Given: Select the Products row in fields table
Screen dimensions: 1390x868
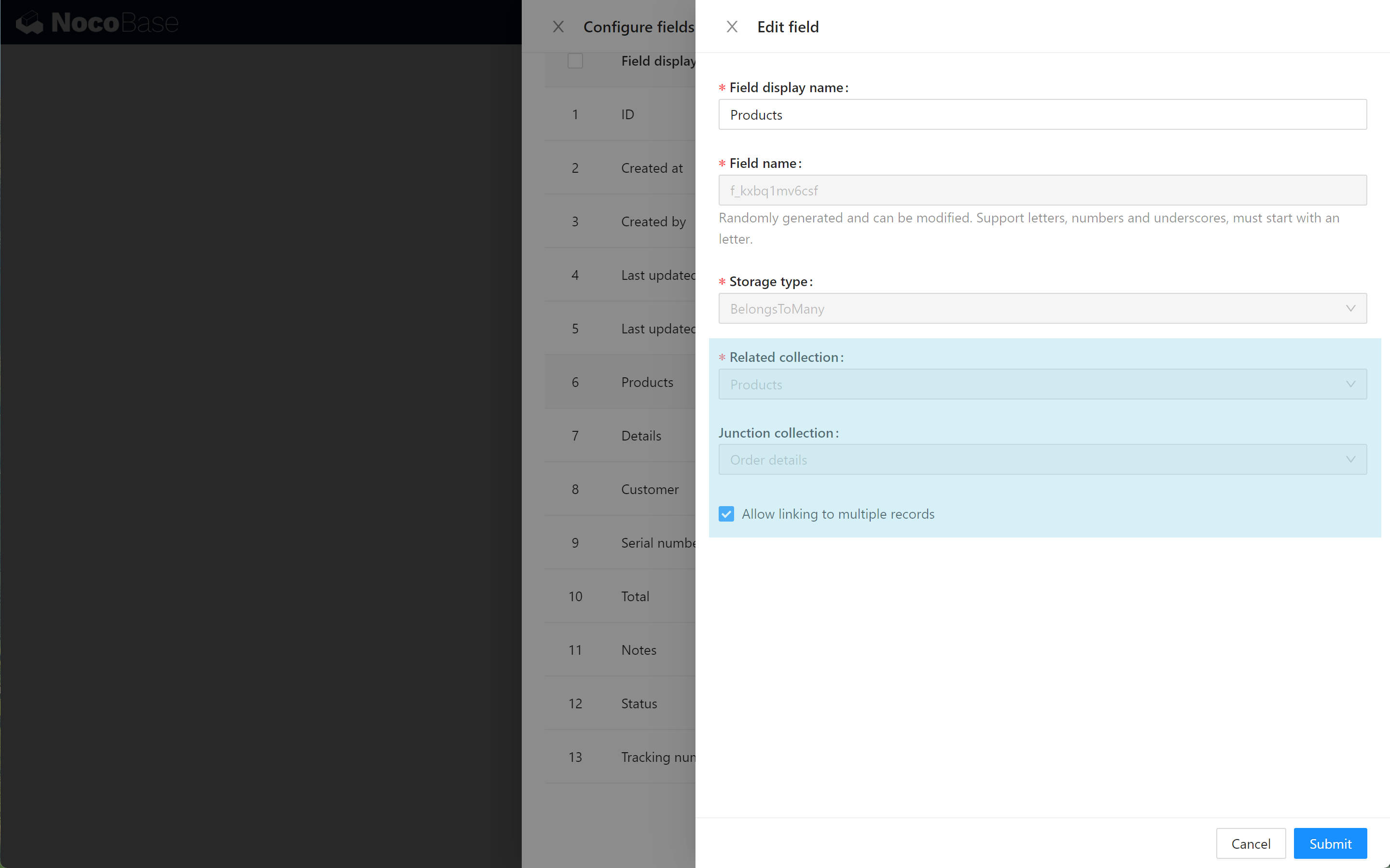Looking at the screenshot, I should [646, 382].
